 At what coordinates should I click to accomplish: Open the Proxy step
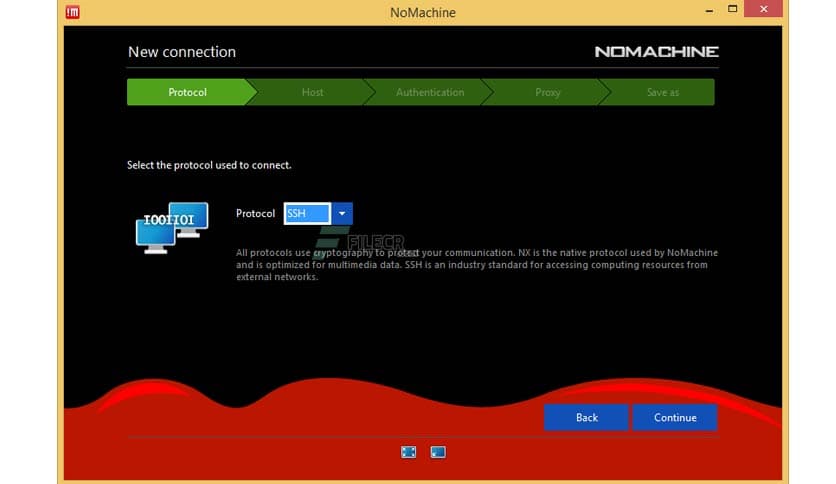[548, 92]
